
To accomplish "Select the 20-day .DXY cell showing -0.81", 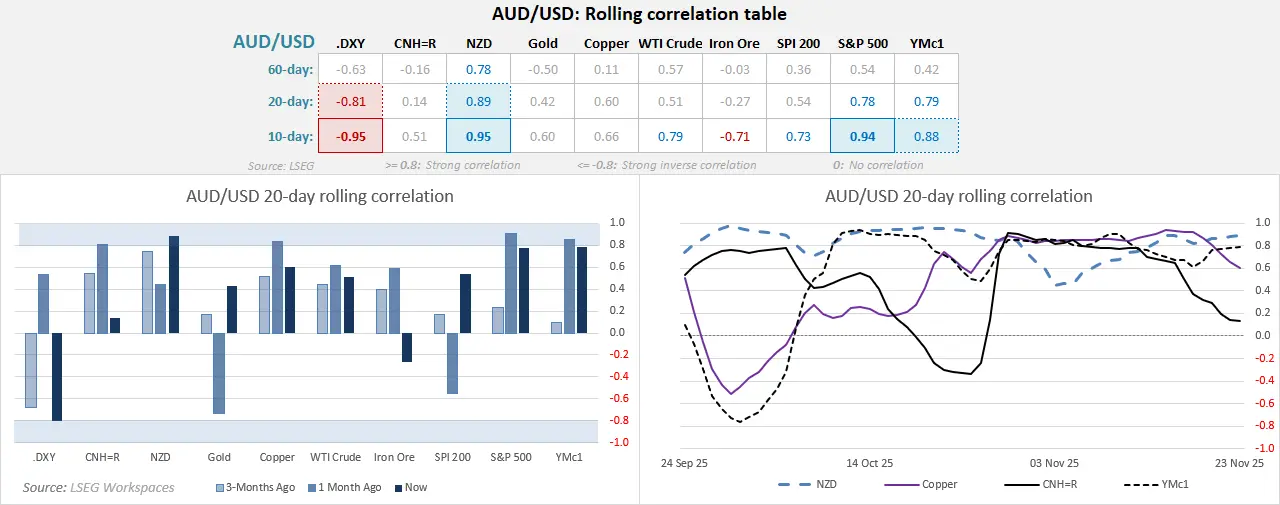I will tap(349, 101).
